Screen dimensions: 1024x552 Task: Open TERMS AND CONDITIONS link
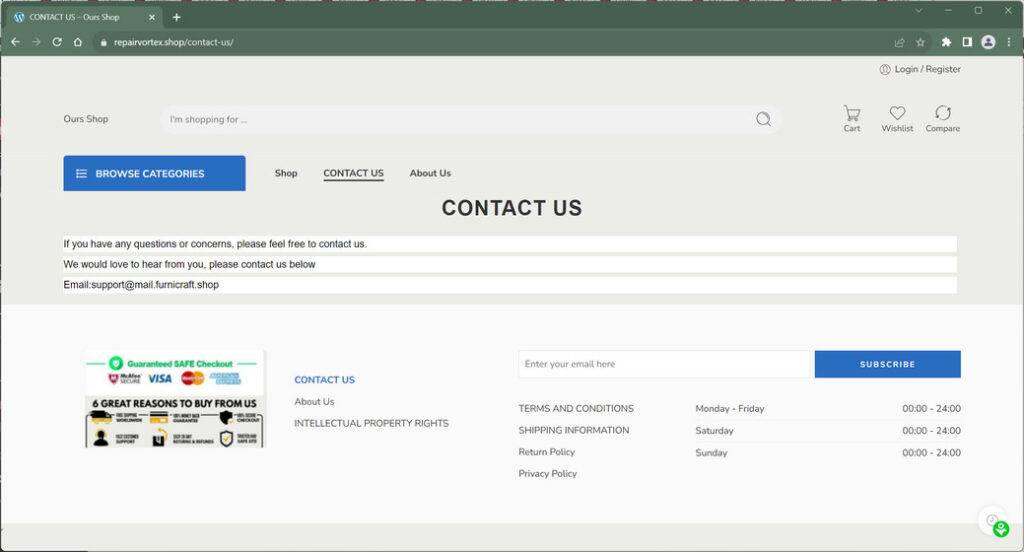[576, 408]
